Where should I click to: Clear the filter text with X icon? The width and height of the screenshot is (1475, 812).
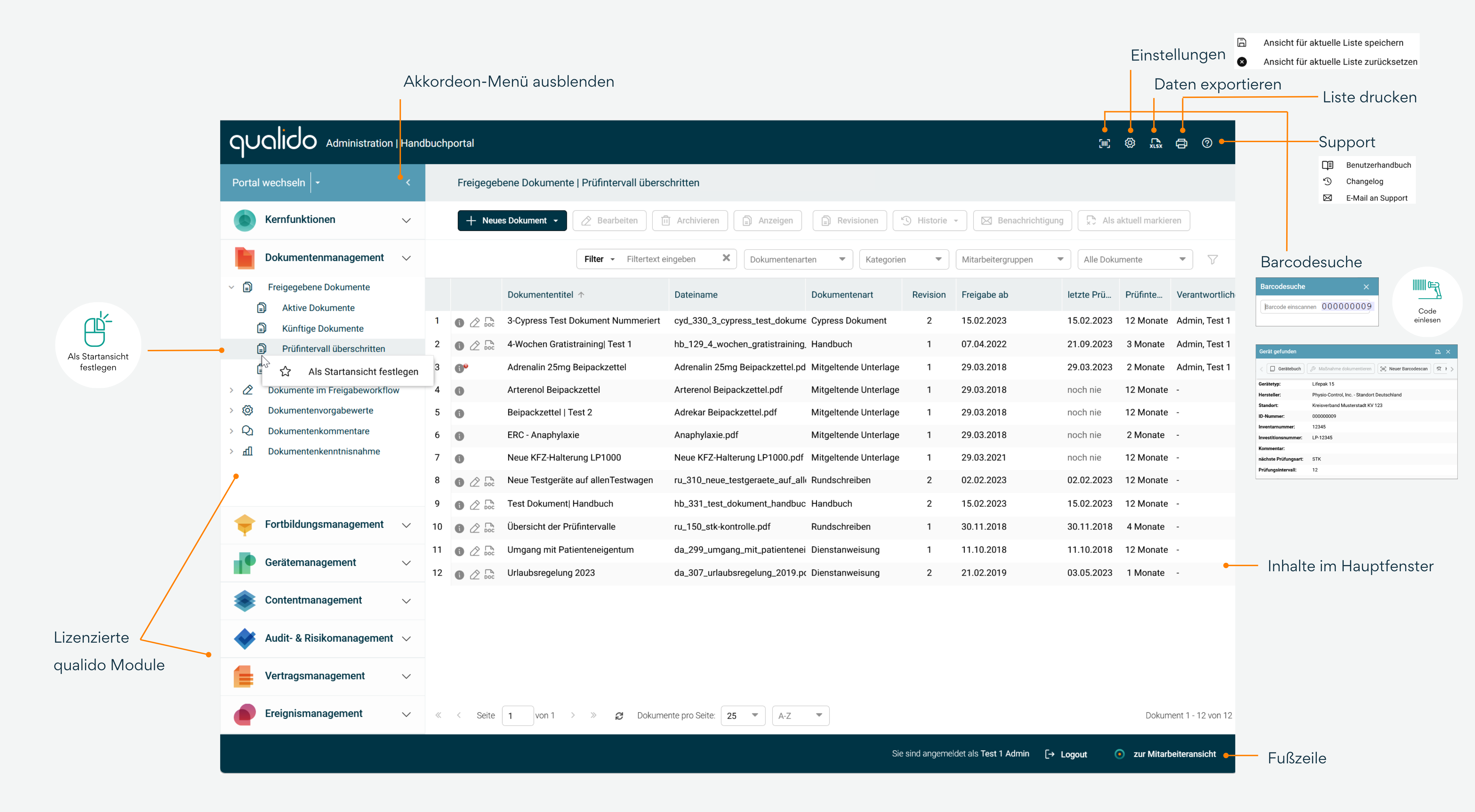[726, 258]
